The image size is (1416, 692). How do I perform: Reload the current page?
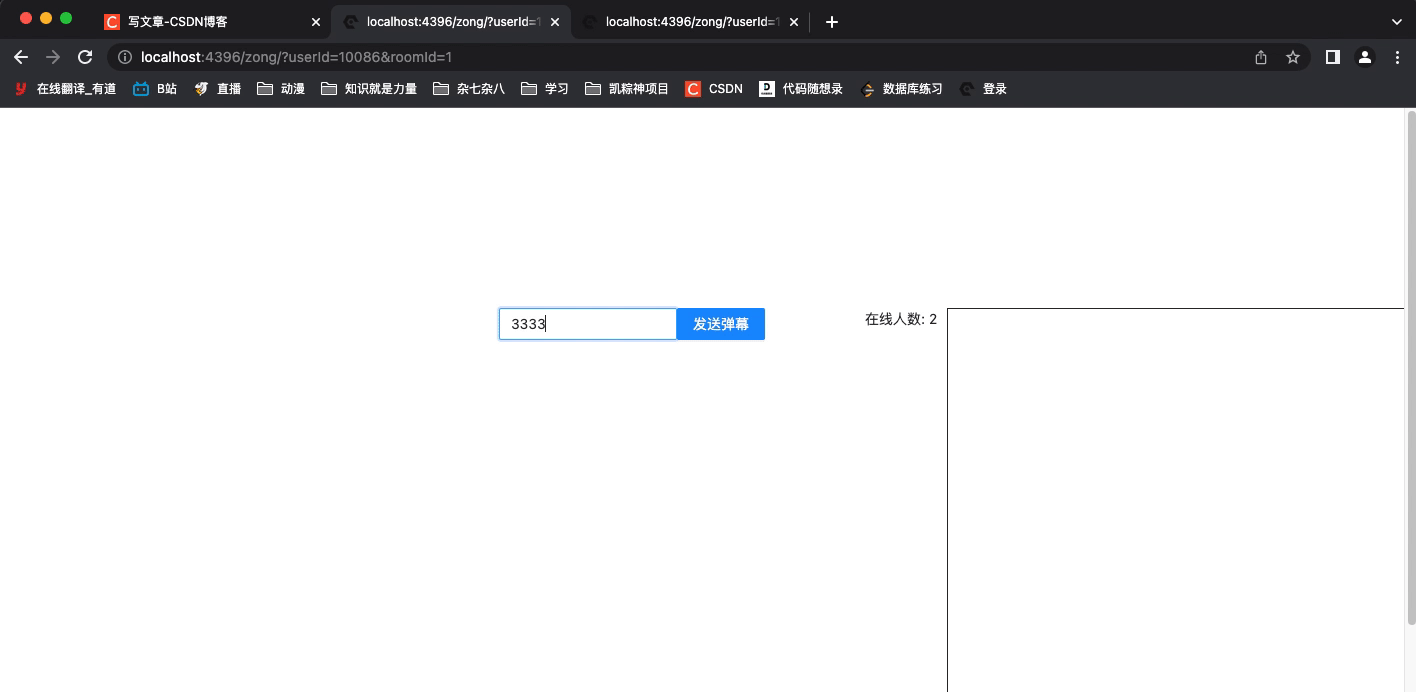85,57
